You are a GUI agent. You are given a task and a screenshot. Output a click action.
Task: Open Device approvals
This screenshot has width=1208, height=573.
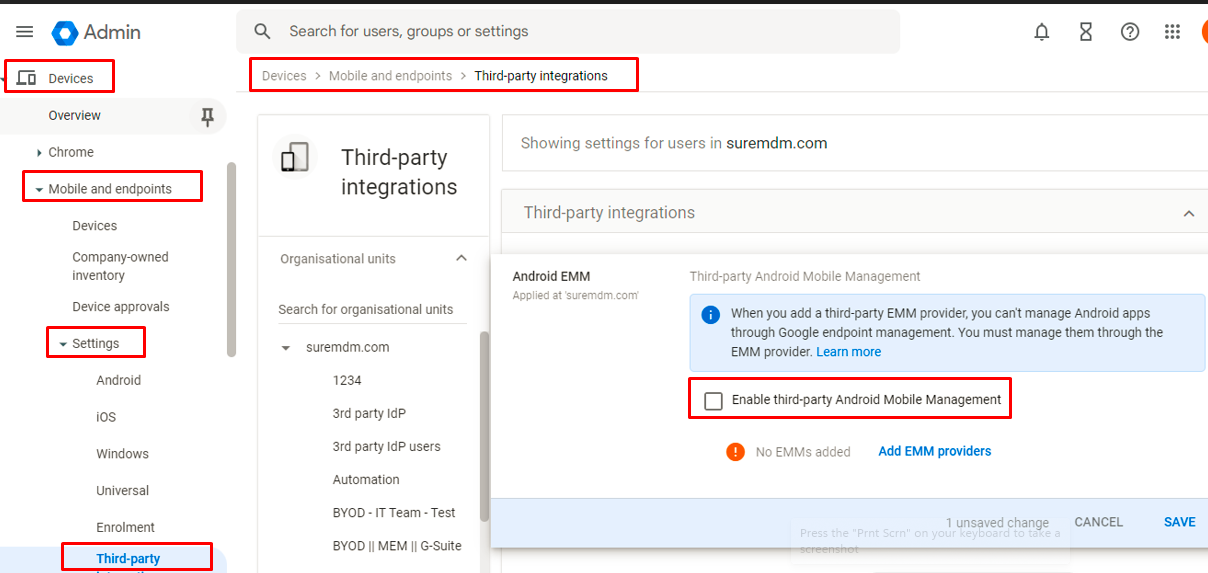(121, 307)
